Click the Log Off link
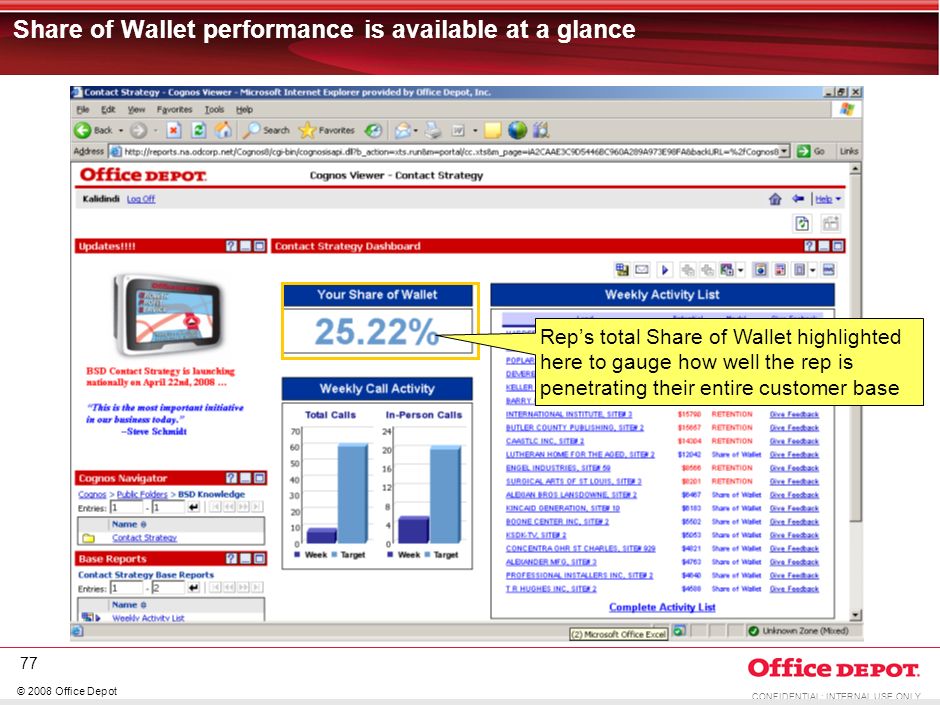 pyautogui.click(x=141, y=199)
